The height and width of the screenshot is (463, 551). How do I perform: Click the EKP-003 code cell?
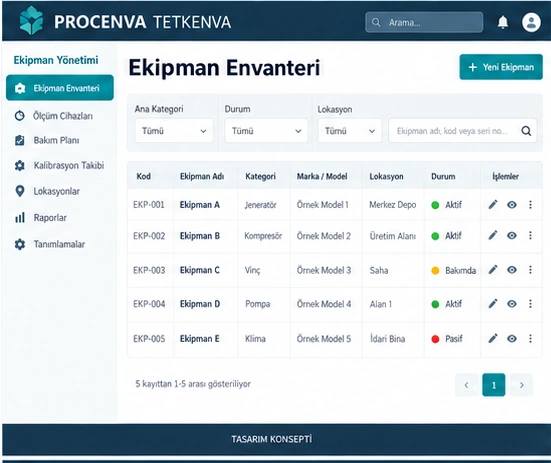(149, 270)
